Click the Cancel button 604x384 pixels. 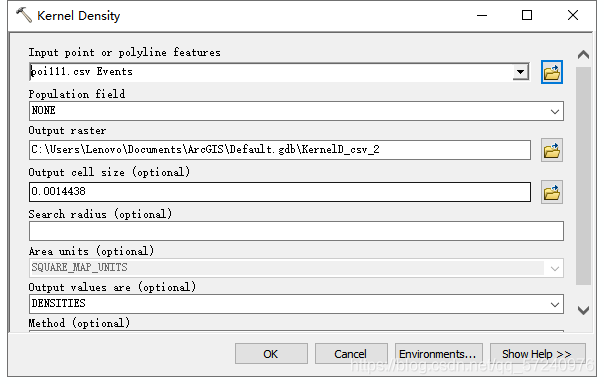pyautogui.click(x=351, y=354)
